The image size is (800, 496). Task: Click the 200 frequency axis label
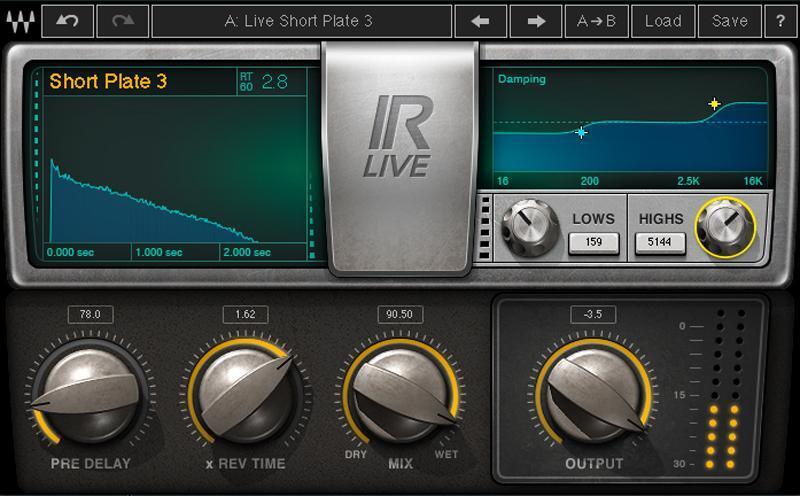[589, 181]
